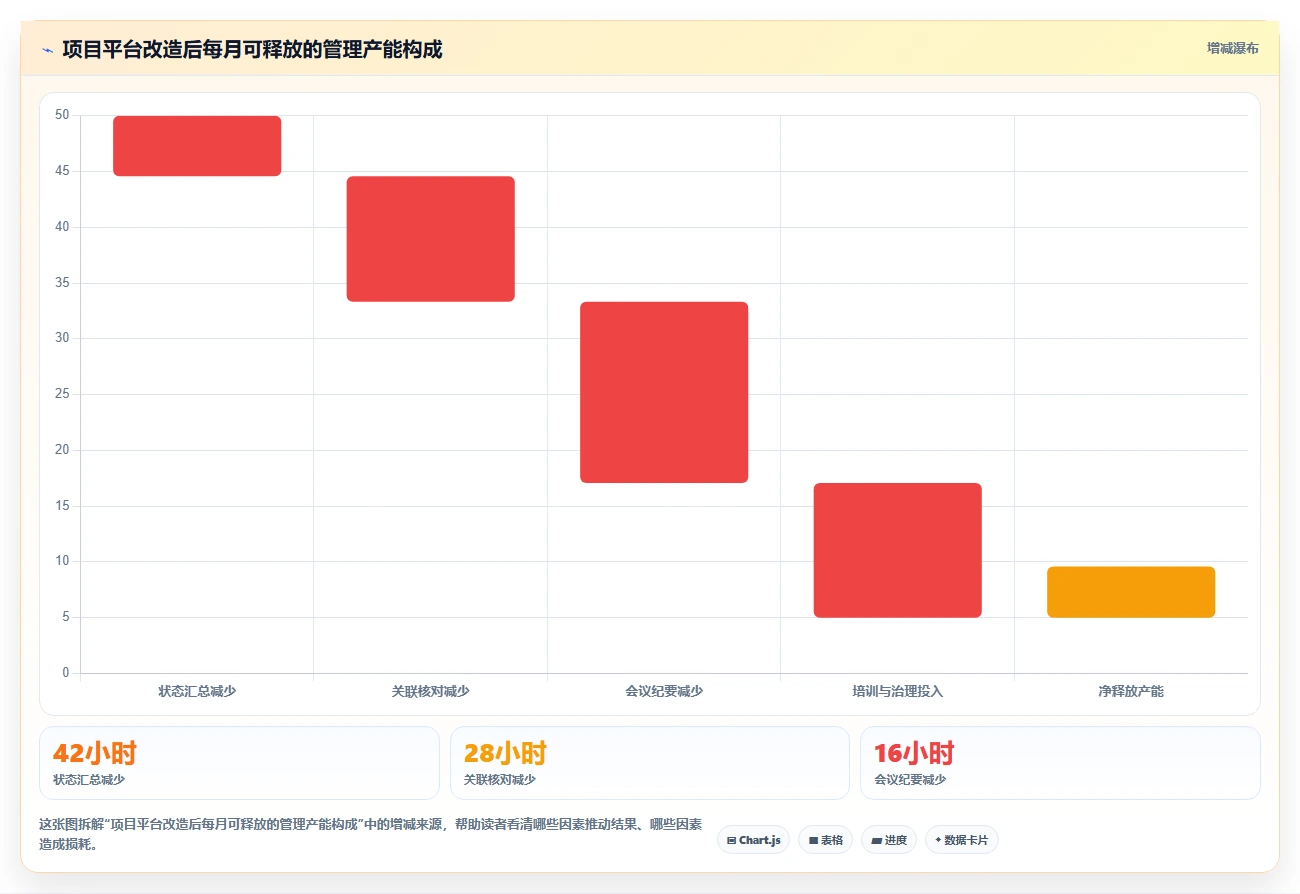Select the red bar above 会议纪要减少
This screenshot has width=1300, height=894.
(664, 392)
